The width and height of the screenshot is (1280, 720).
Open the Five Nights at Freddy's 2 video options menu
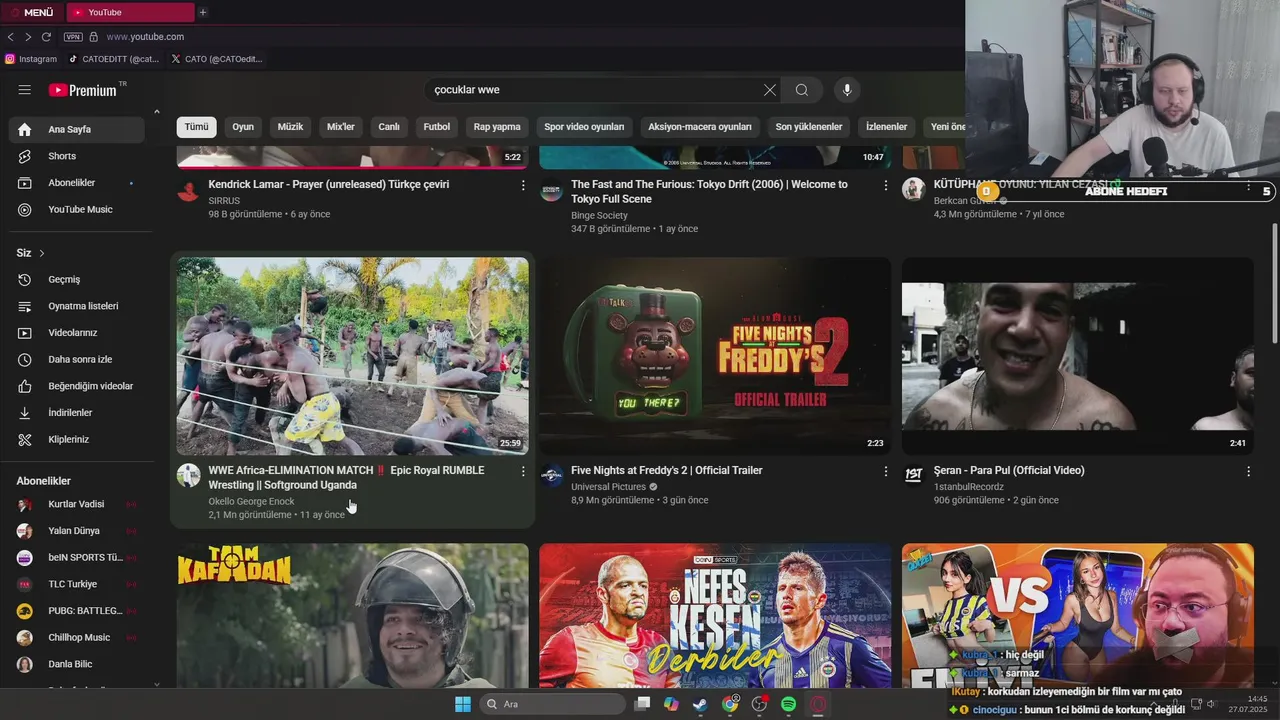pos(885,471)
